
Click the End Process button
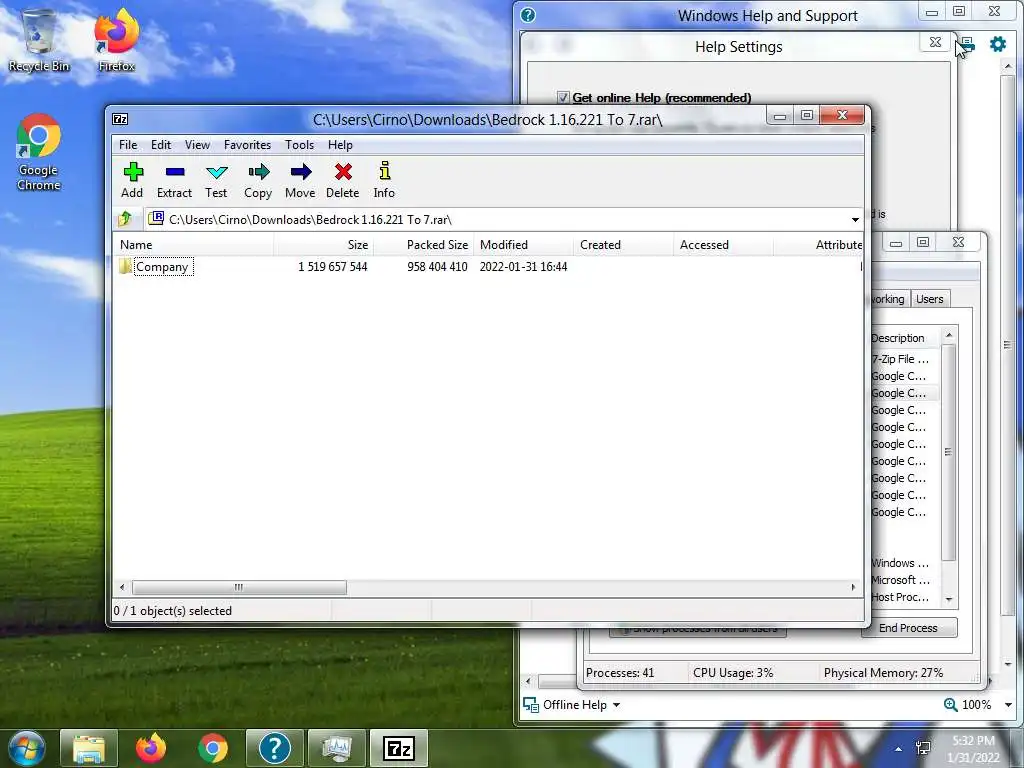point(908,628)
